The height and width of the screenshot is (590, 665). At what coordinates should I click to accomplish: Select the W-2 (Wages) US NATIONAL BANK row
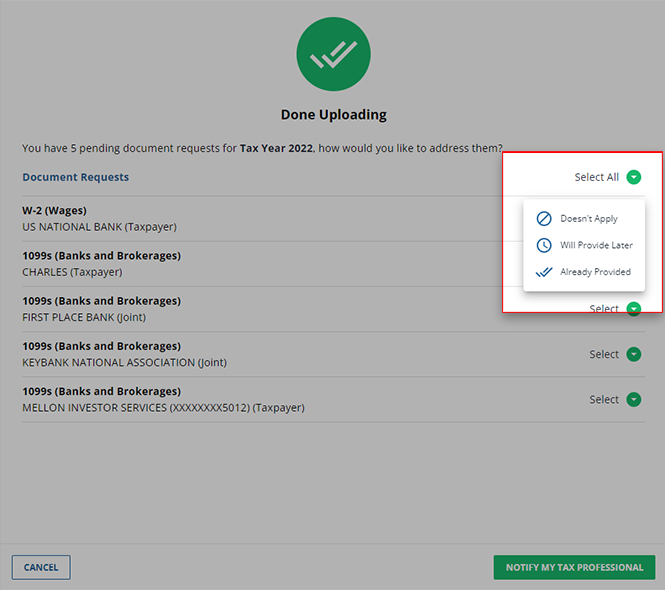[100, 219]
